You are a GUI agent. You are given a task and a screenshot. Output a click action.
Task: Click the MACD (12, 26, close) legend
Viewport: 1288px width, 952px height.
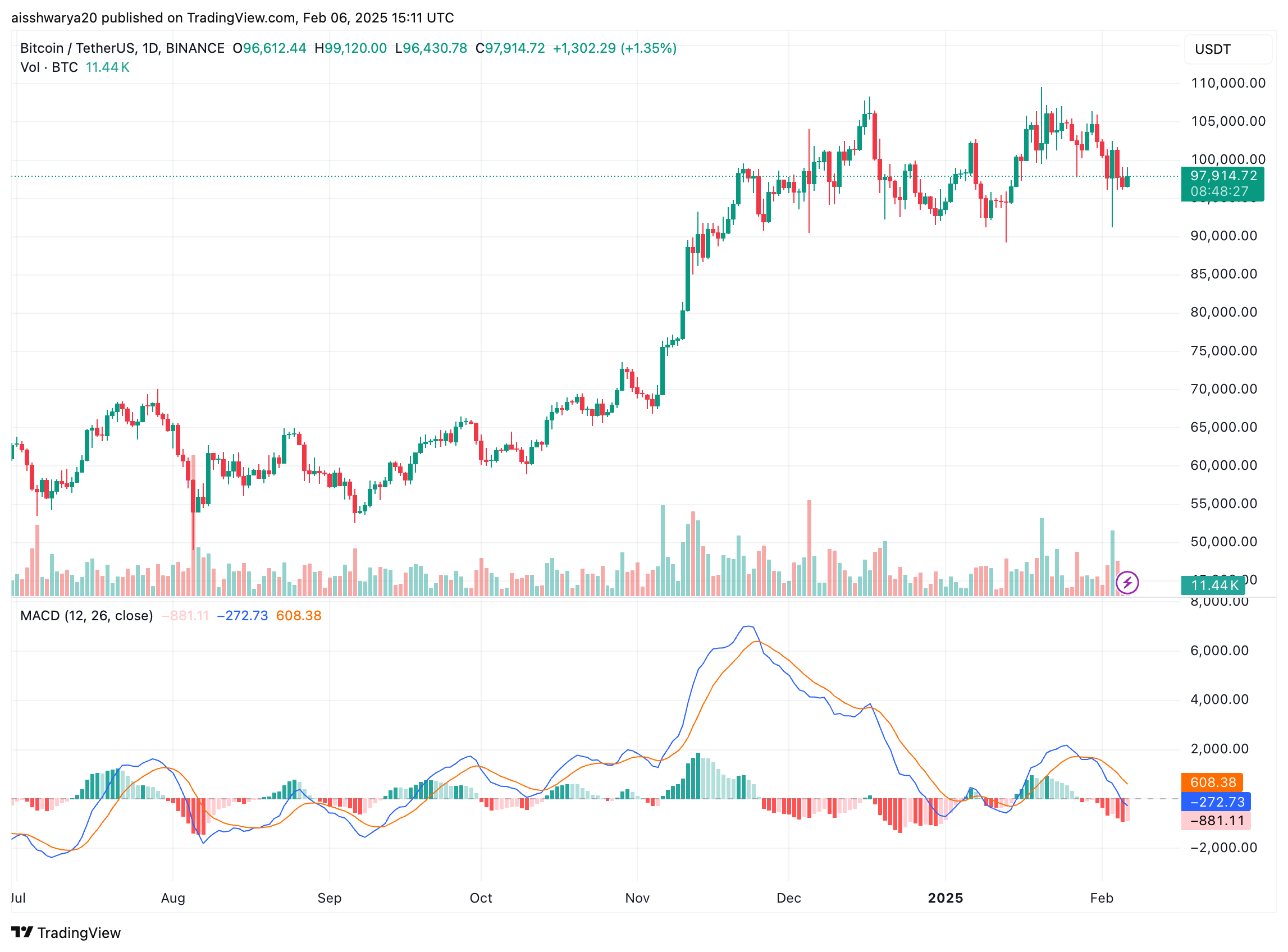click(86, 616)
